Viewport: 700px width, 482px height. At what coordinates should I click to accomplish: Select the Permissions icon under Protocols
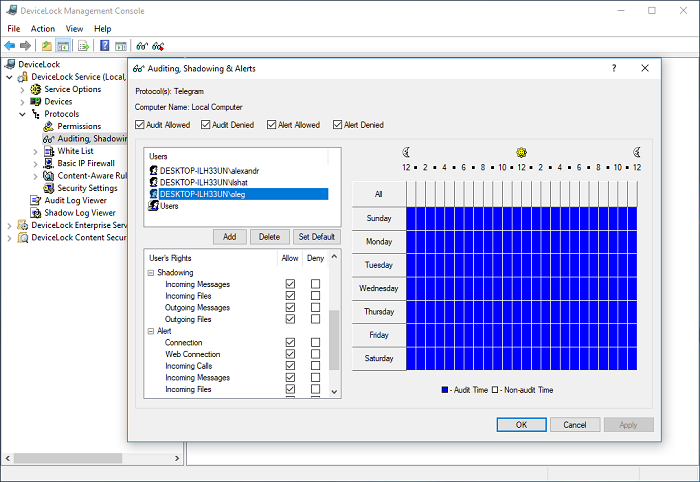tap(48, 126)
